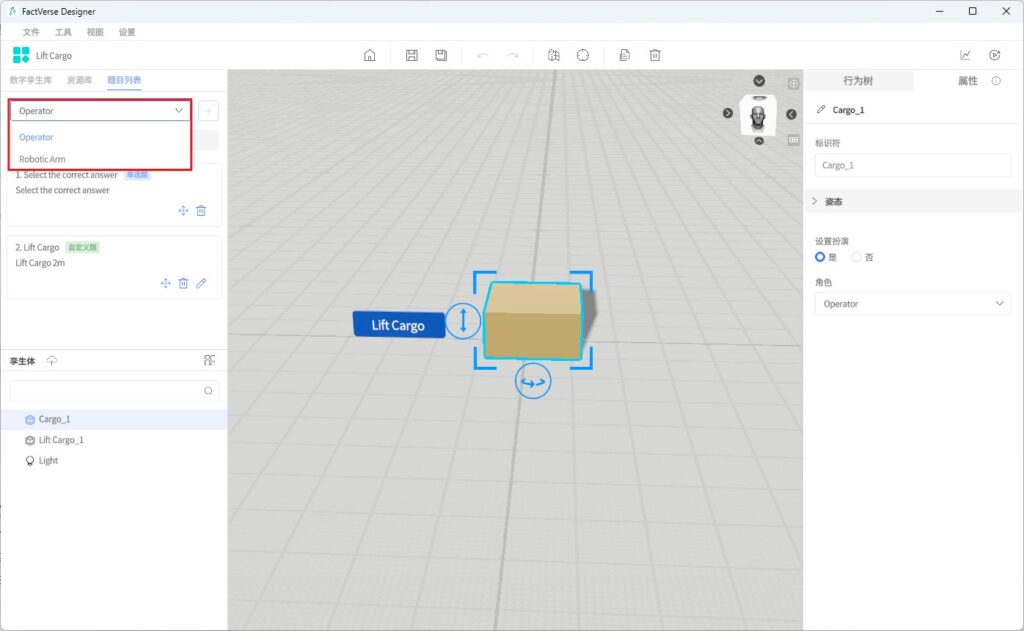Image resolution: width=1024 pixels, height=631 pixels.
Task: Open the chart statistics icon in the toolbar
Action: [x=965, y=55]
